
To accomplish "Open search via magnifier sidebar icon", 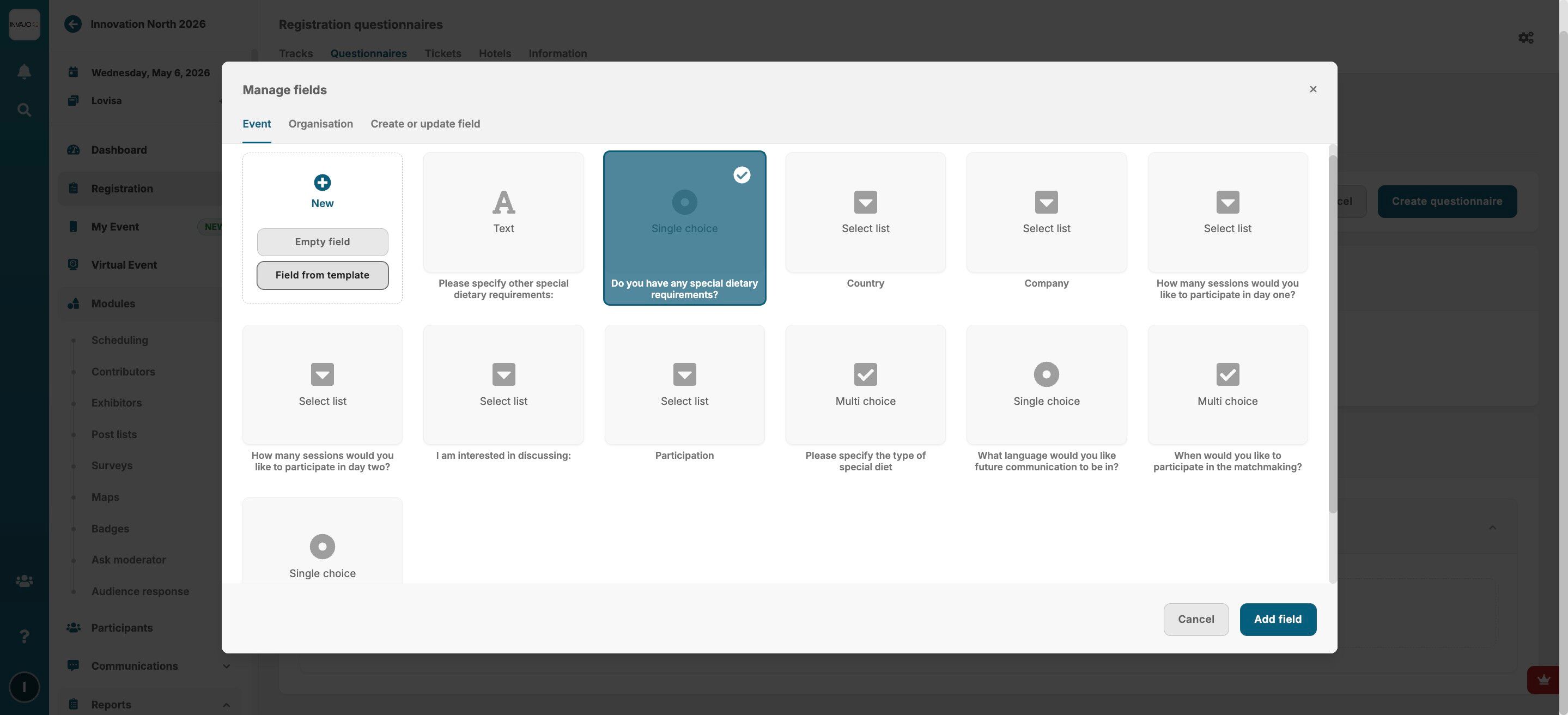I will (24, 110).
